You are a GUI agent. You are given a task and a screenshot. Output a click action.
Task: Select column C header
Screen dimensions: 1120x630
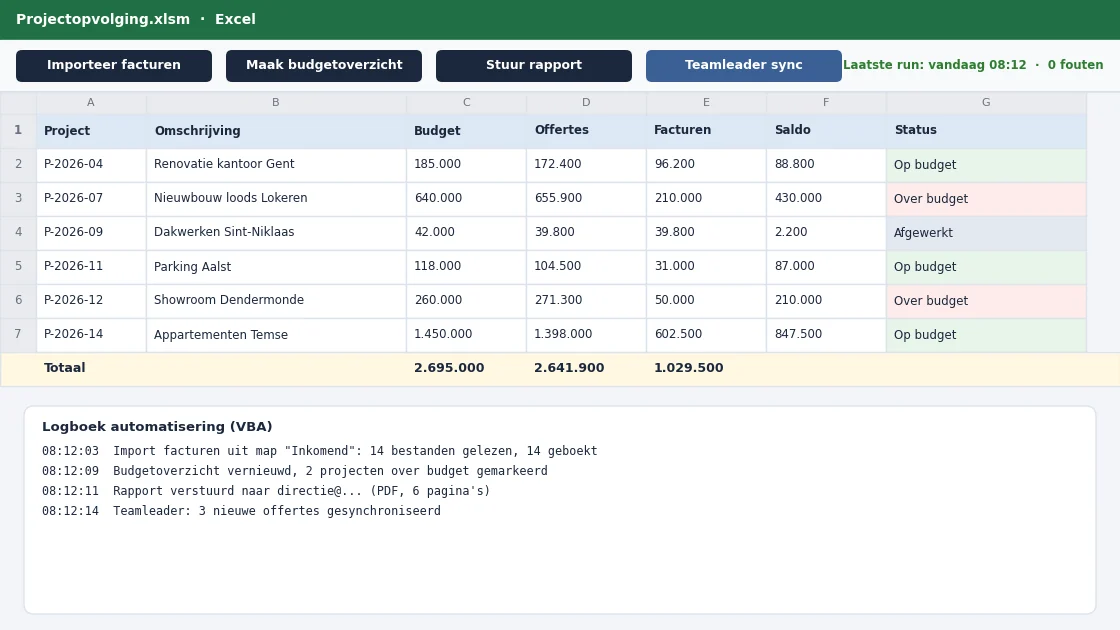[x=466, y=102]
